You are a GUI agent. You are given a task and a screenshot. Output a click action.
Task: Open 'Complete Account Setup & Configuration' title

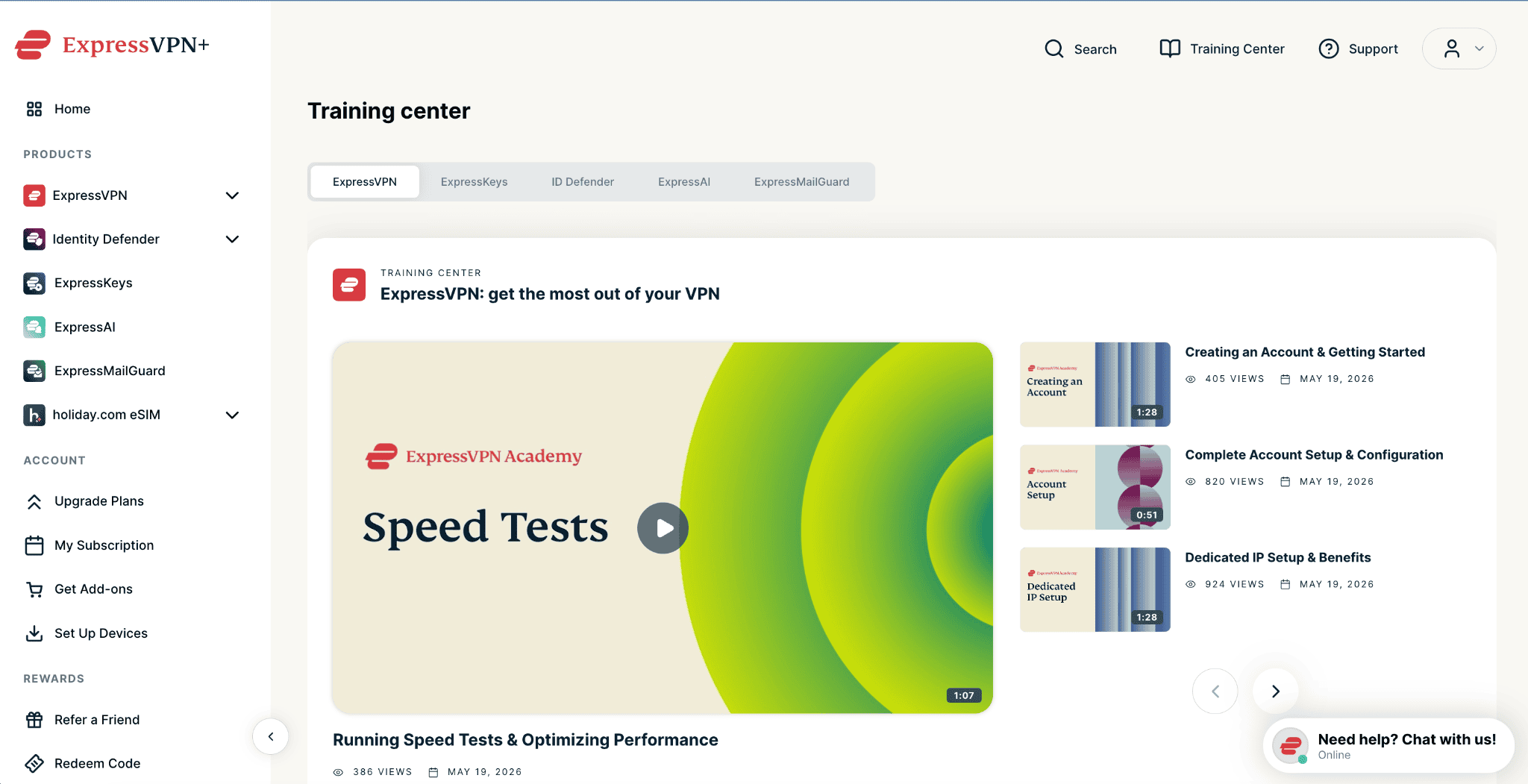point(1314,455)
